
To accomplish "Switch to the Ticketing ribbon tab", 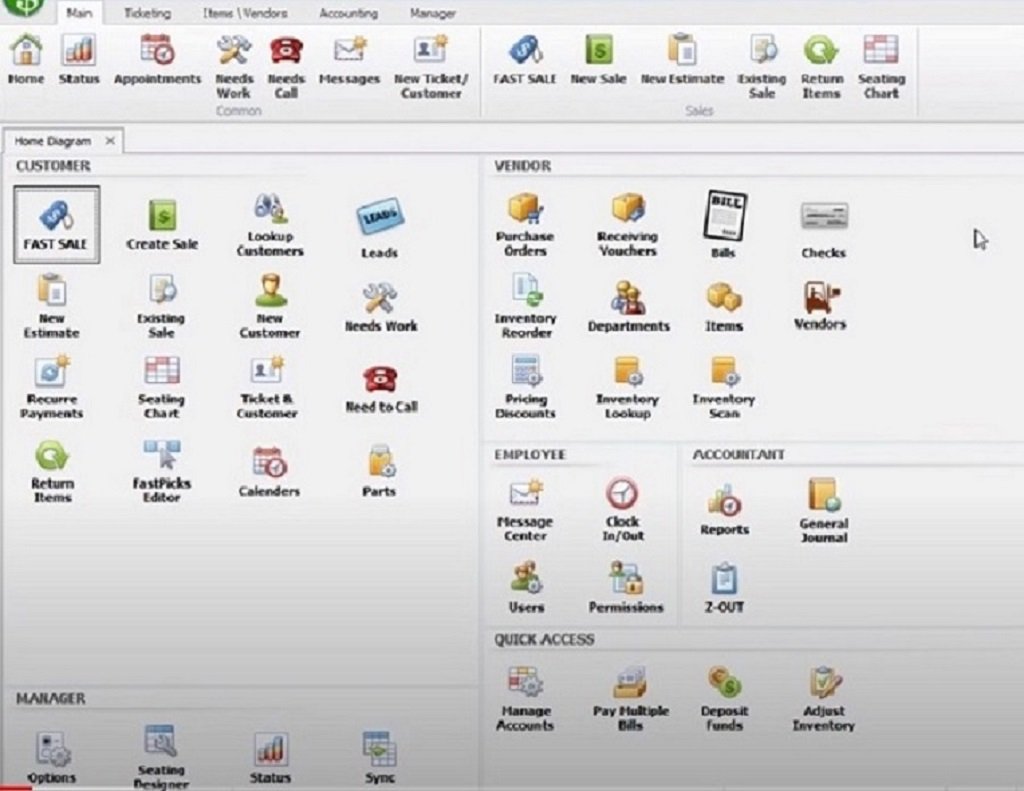I will (147, 14).
